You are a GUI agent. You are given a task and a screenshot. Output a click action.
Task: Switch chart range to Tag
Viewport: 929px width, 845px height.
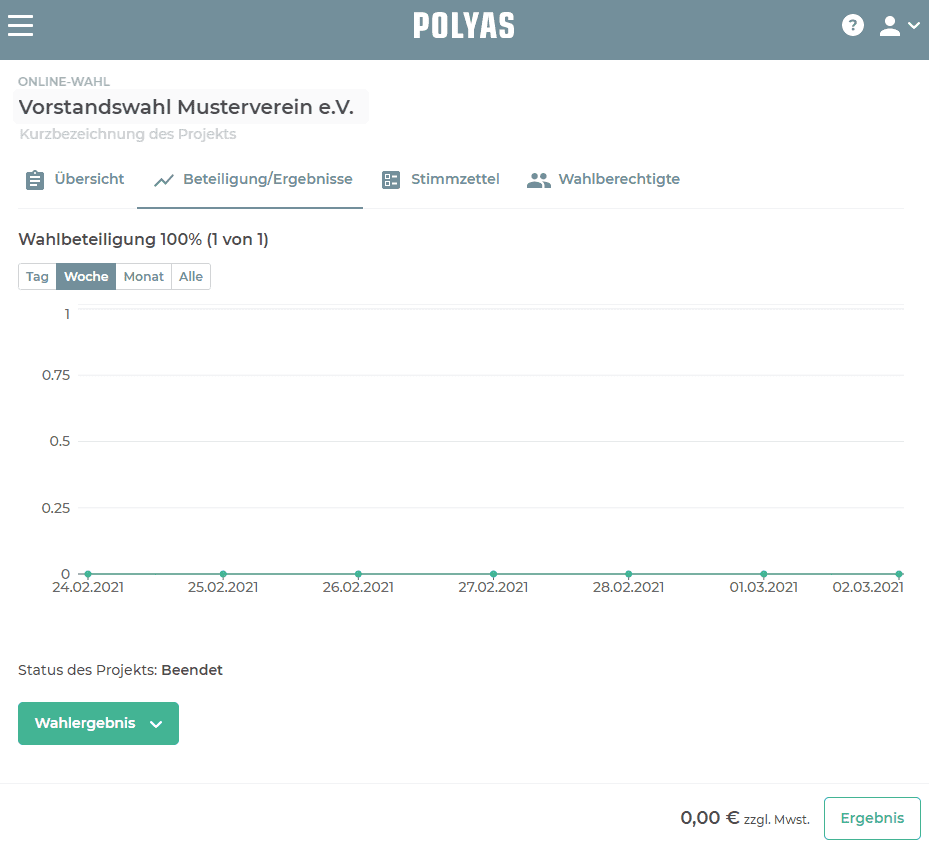click(x=37, y=277)
